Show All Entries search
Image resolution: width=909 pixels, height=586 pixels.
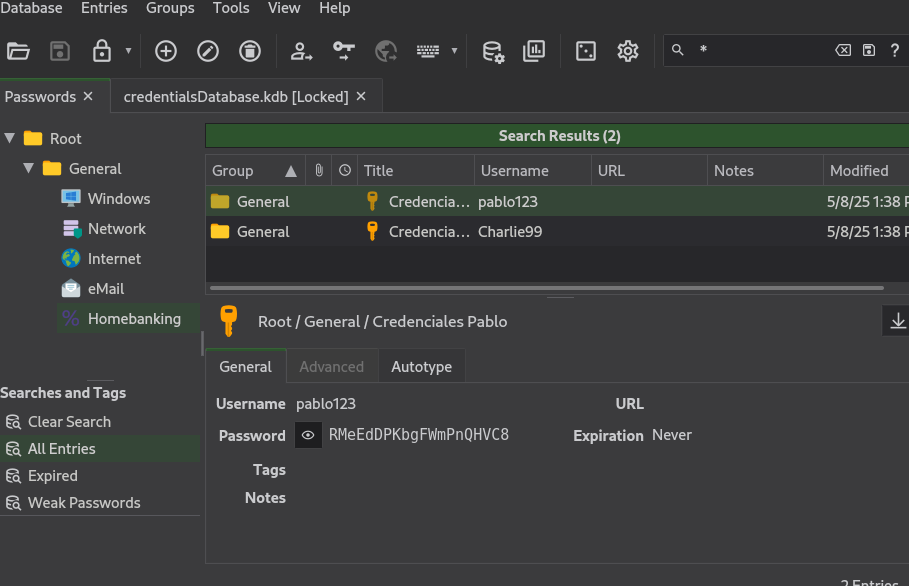pos(100,449)
